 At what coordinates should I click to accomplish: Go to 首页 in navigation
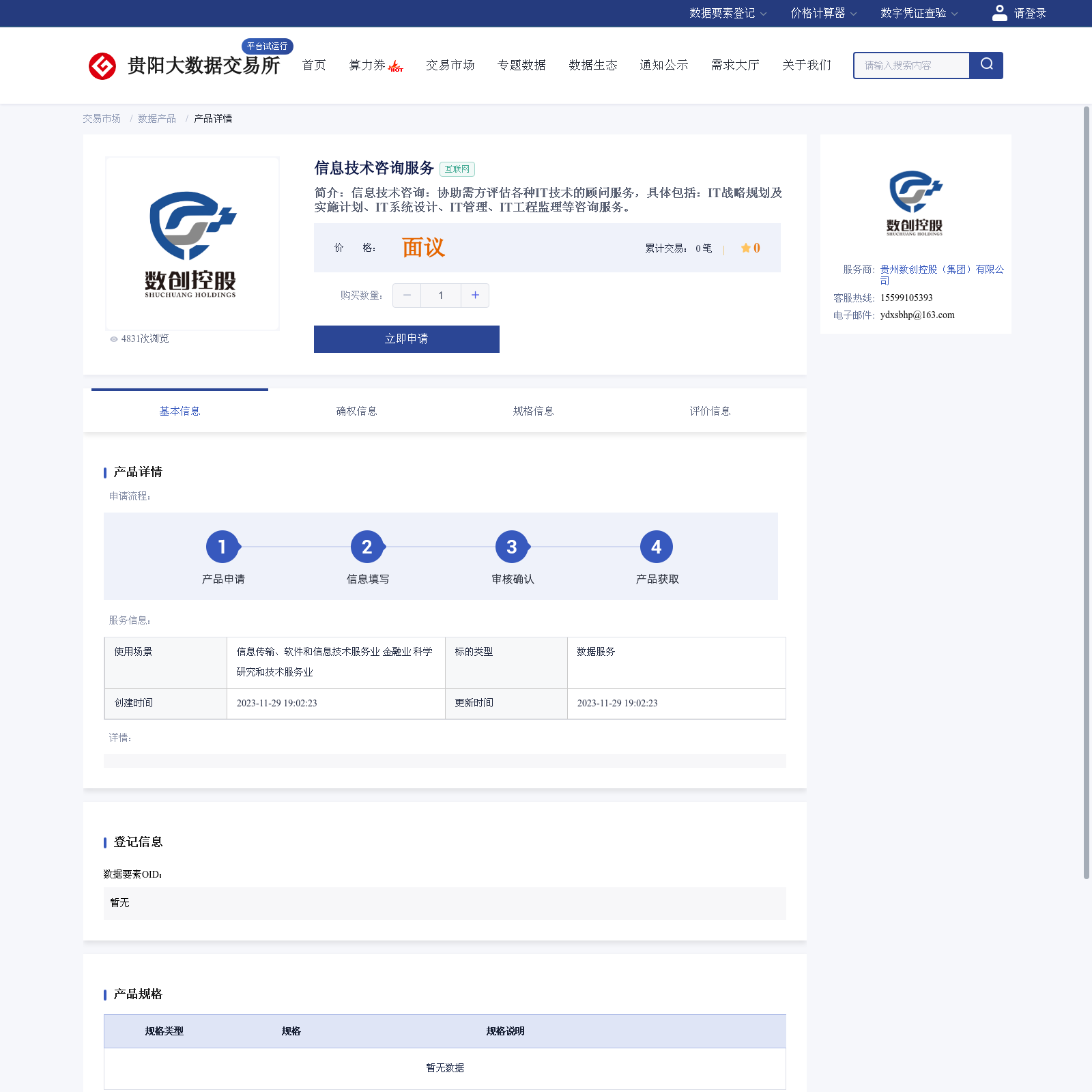314,65
